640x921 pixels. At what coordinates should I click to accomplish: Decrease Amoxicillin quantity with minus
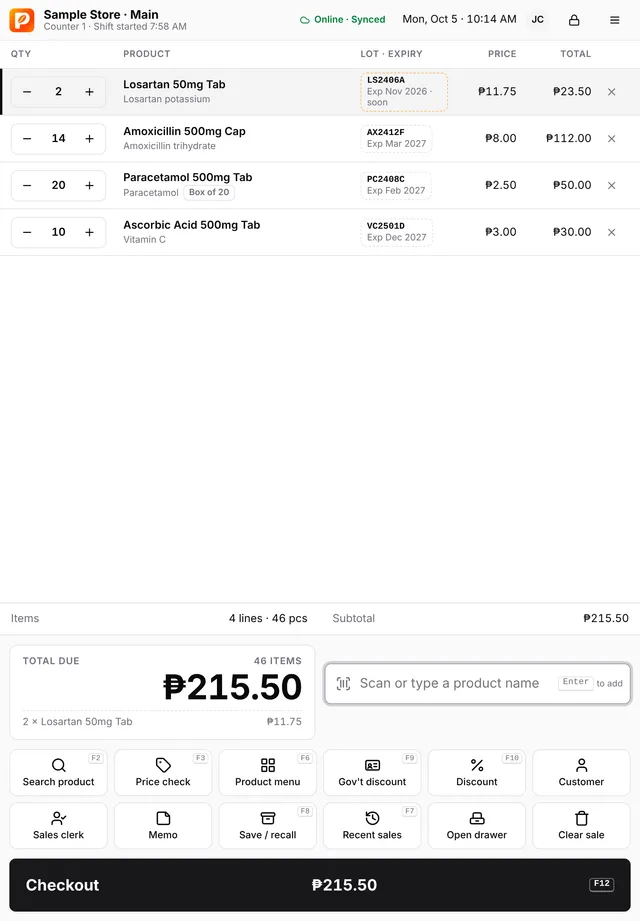(x=27, y=139)
